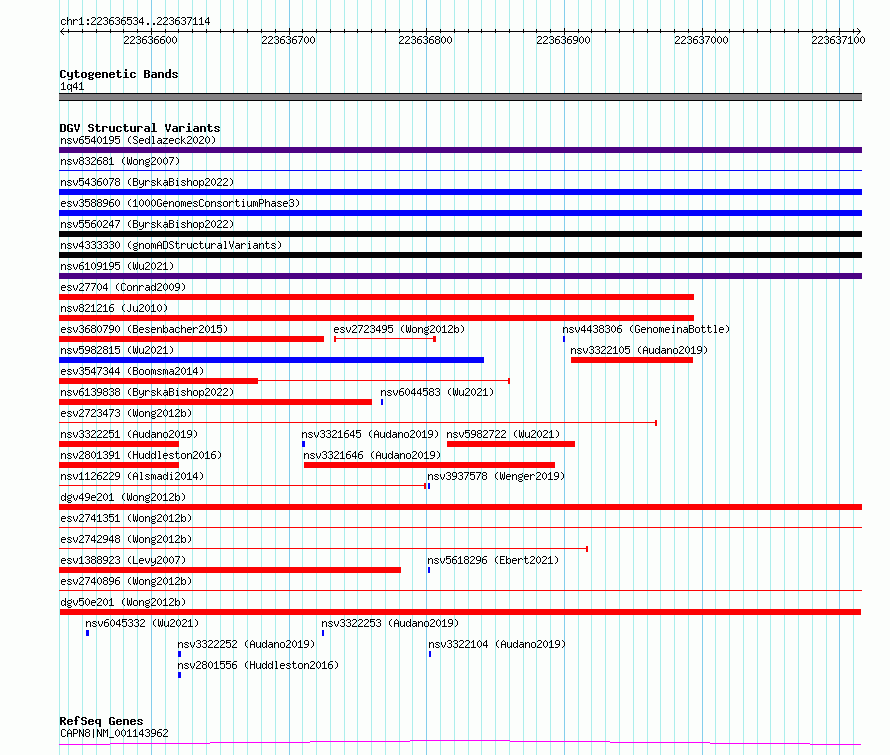
Task: Click nsv5982722 (Wu2021) label
Action: 503,434
